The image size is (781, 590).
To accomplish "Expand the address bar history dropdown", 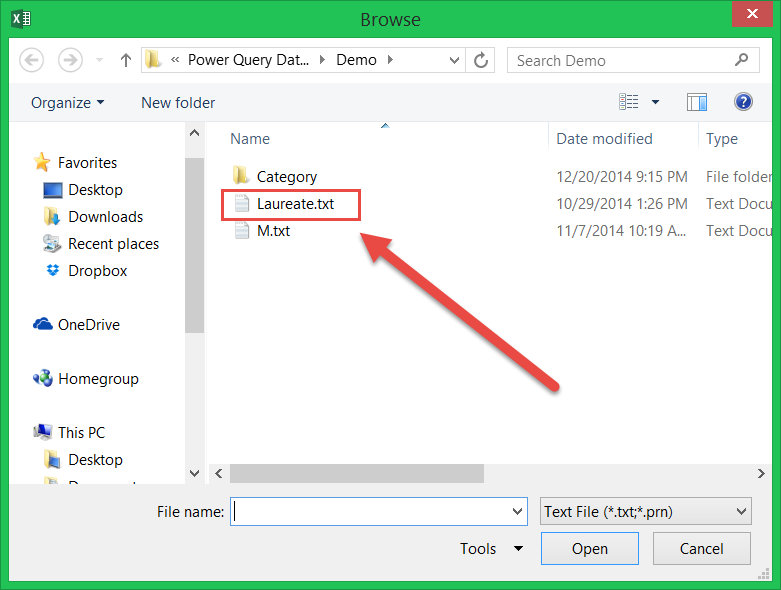I will pyautogui.click(x=456, y=60).
